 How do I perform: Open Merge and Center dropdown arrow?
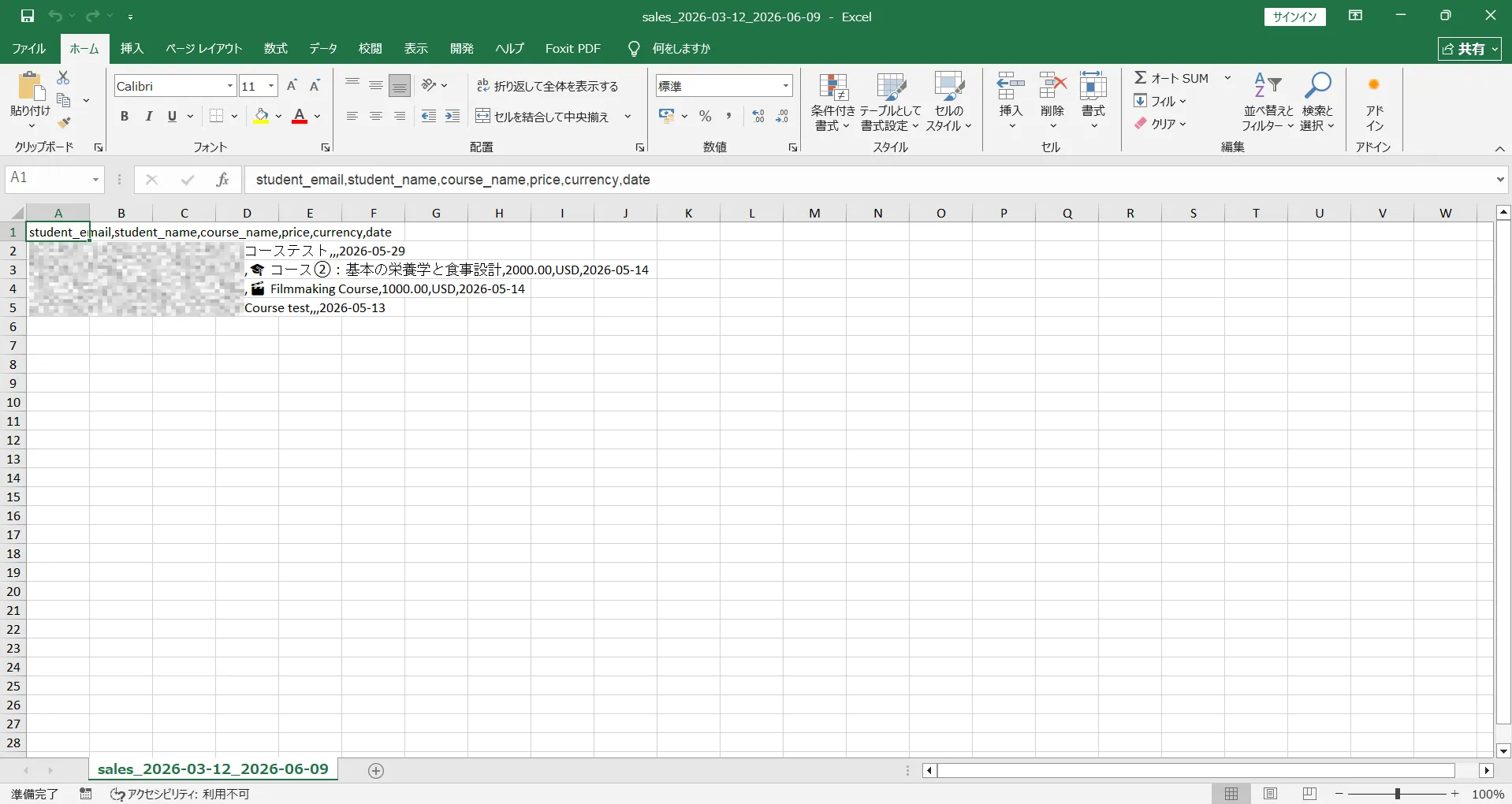coord(628,117)
